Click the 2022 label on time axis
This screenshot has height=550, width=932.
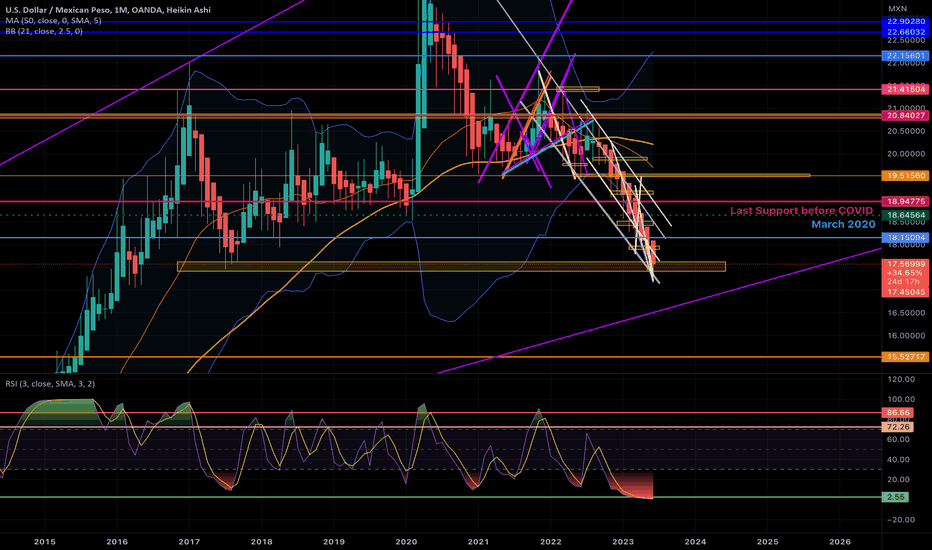[x=551, y=542]
